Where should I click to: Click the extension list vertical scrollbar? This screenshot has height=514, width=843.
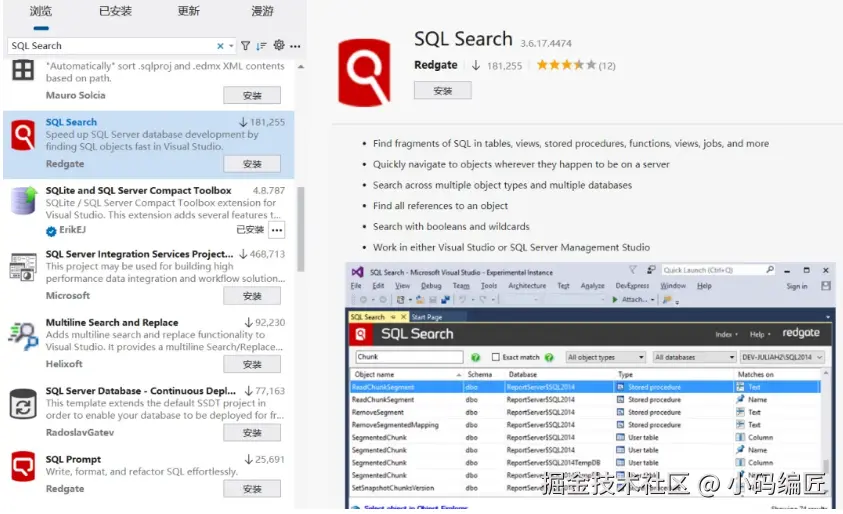[x=301, y=230]
